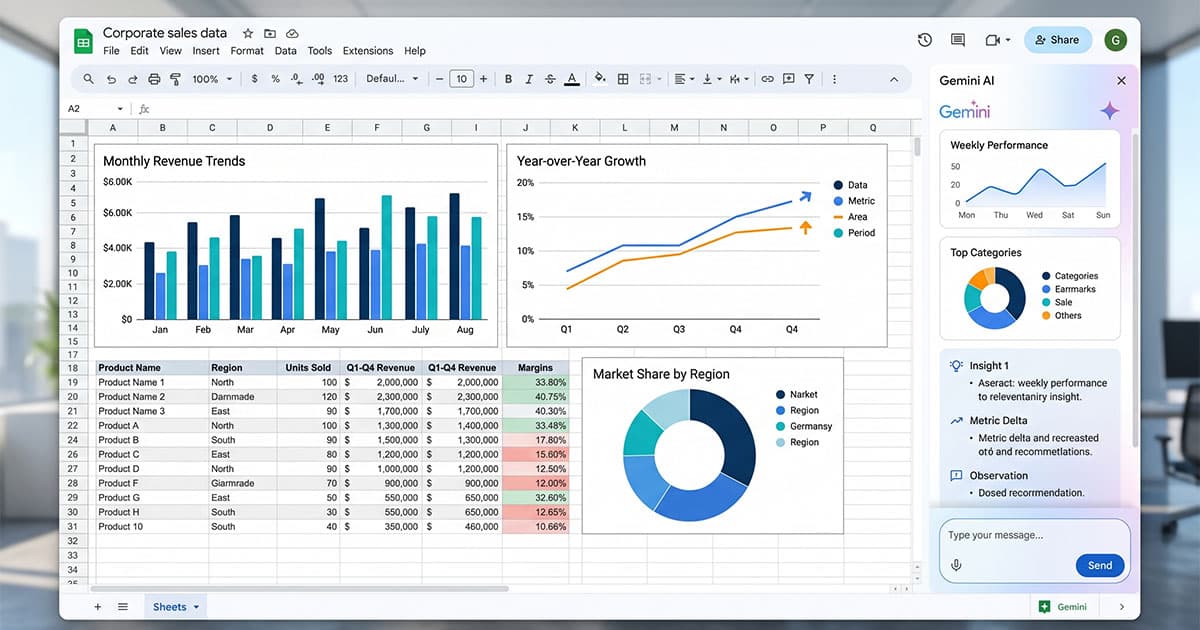This screenshot has height=630, width=1200.
Task: Toggle strikethrough formatting
Action: (550, 78)
